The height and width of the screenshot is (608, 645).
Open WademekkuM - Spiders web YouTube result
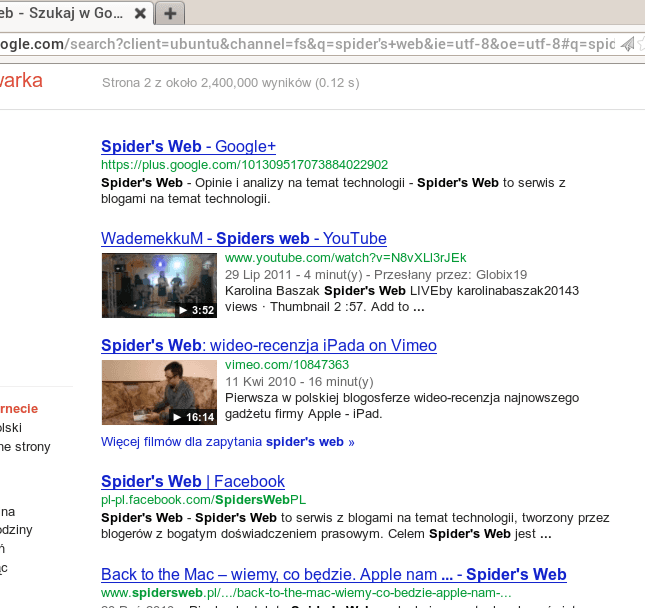click(x=244, y=239)
